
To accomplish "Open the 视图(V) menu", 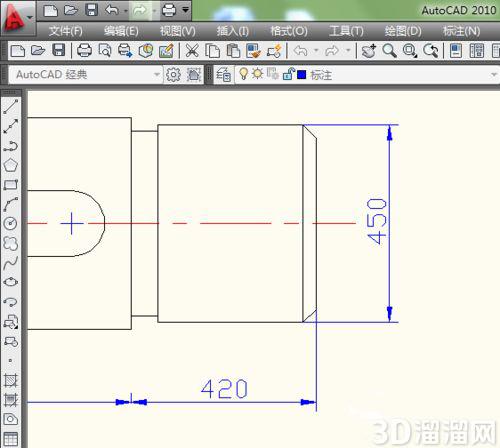I will (177, 31).
